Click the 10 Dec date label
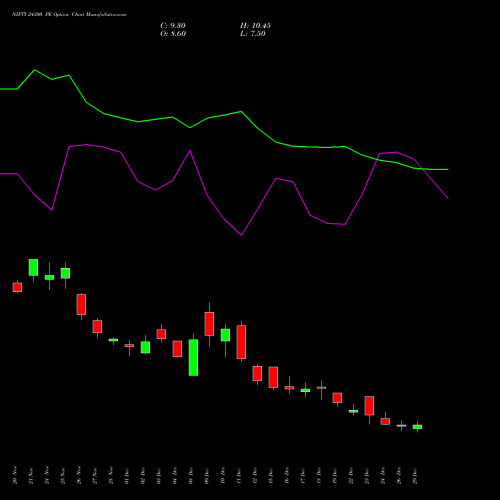The height and width of the screenshot is (500, 500). pos(223,475)
